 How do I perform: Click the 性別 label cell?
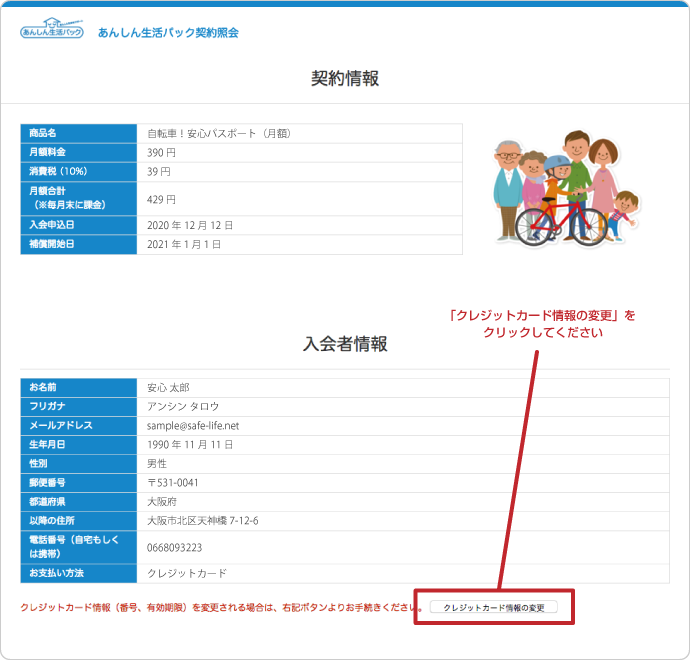pos(79,464)
